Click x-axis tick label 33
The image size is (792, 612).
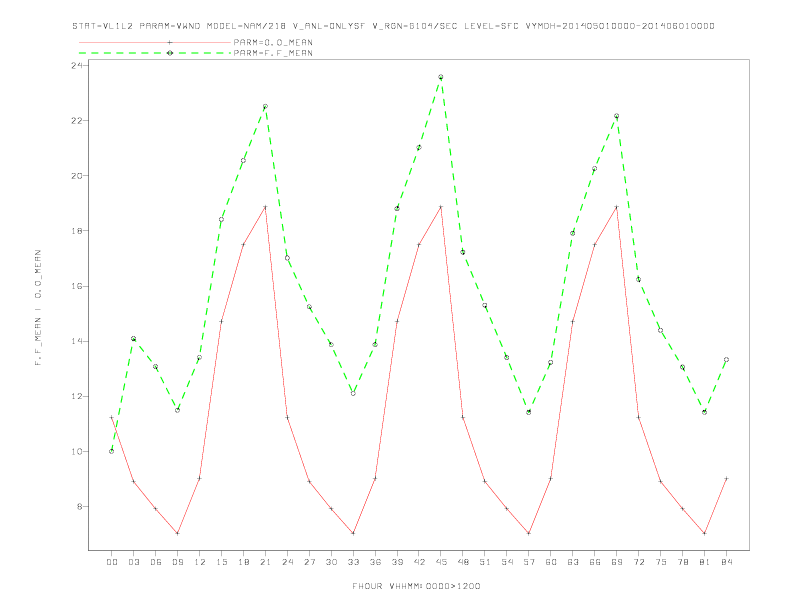(x=353, y=562)
